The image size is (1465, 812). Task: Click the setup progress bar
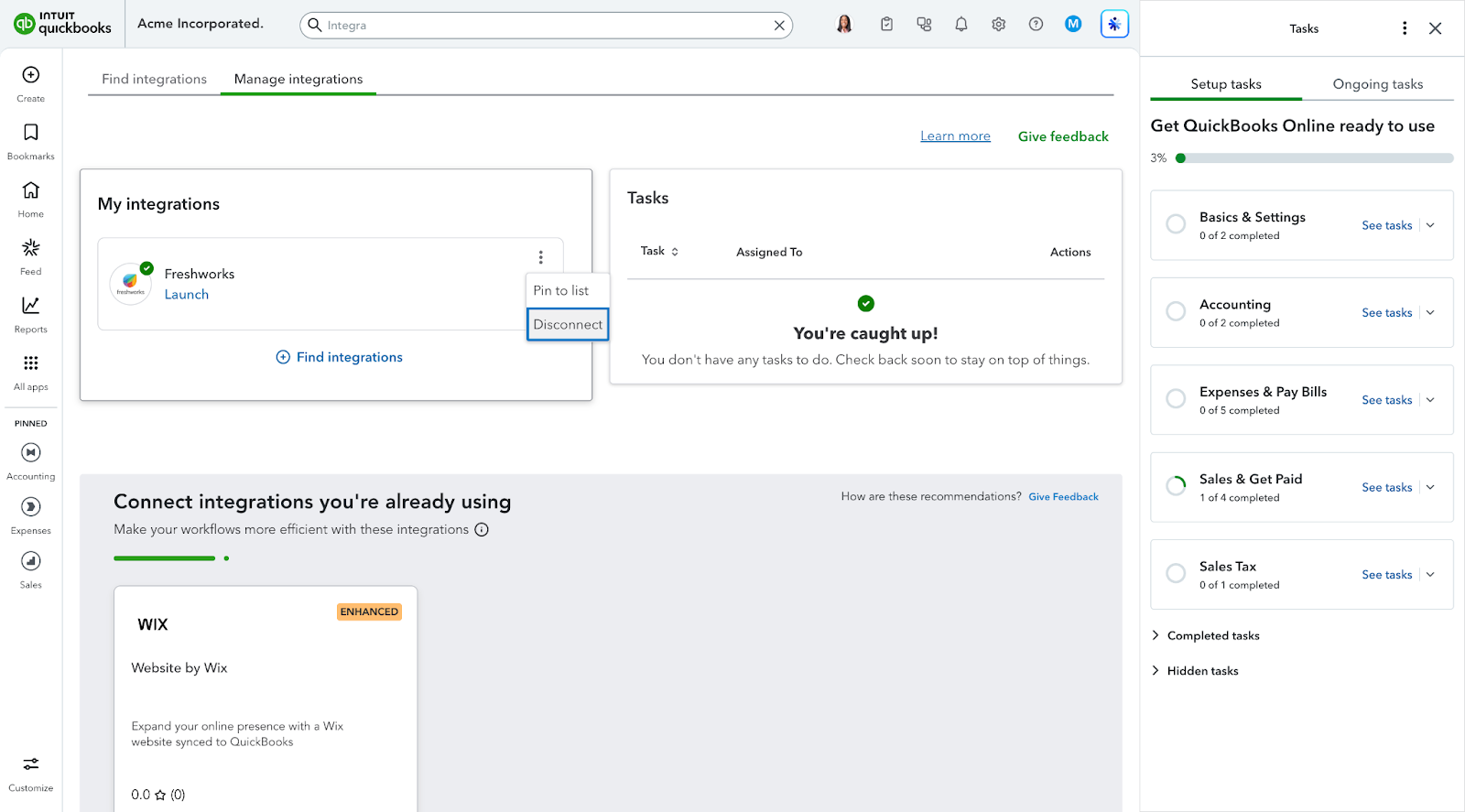coord(1314,158)
